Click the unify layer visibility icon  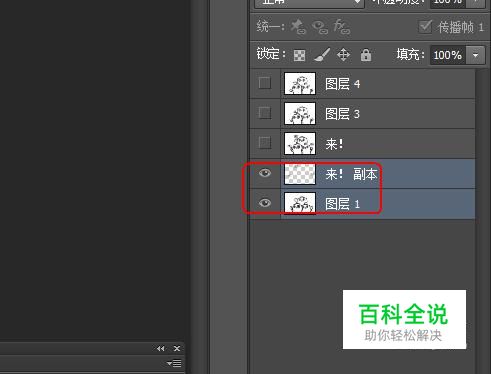pyautogui.click(x=320, y=27)
